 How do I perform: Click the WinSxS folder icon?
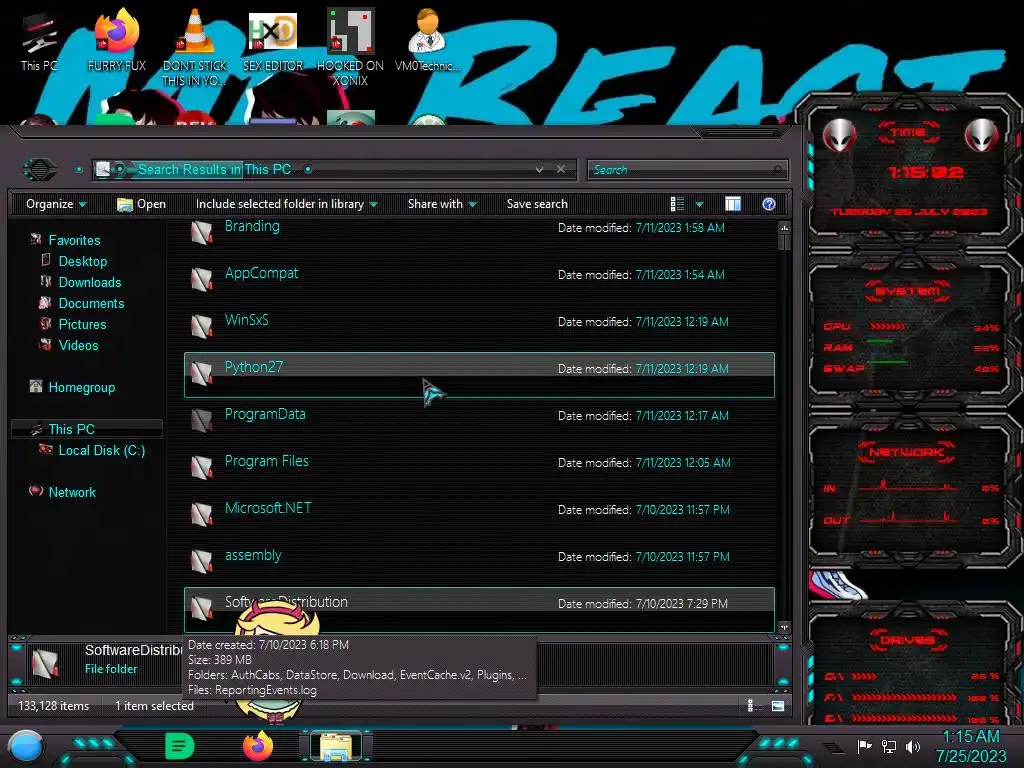pyautogui.click(x=202, y=327)
